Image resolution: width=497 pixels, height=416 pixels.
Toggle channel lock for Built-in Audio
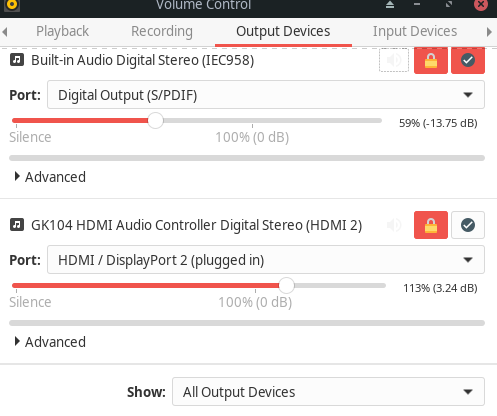pyautogui.click(x=431, y=60)
